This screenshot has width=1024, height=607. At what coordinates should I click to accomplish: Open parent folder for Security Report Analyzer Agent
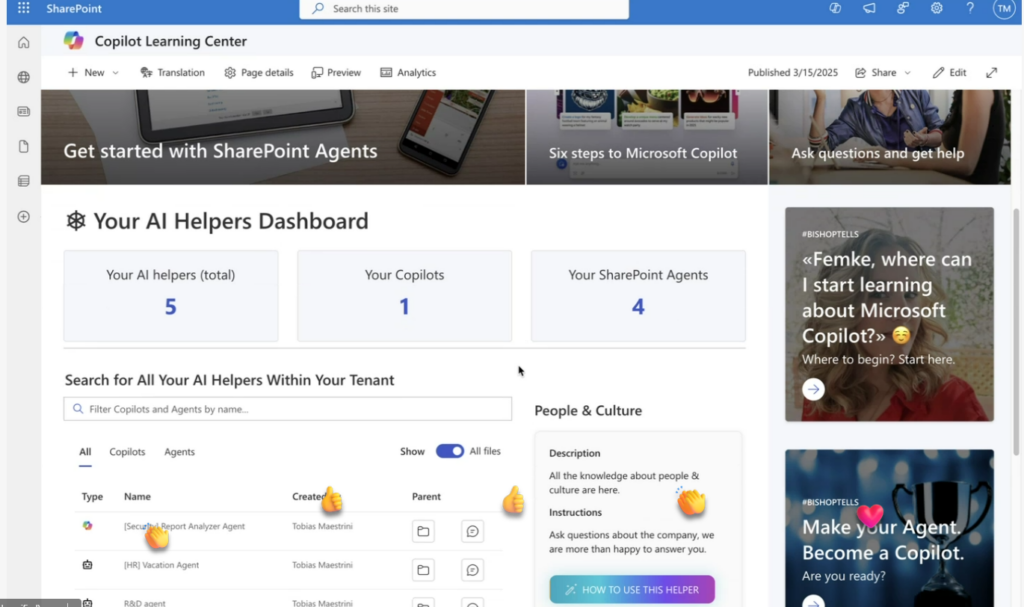pyautogui.click(x=423, y=531)
